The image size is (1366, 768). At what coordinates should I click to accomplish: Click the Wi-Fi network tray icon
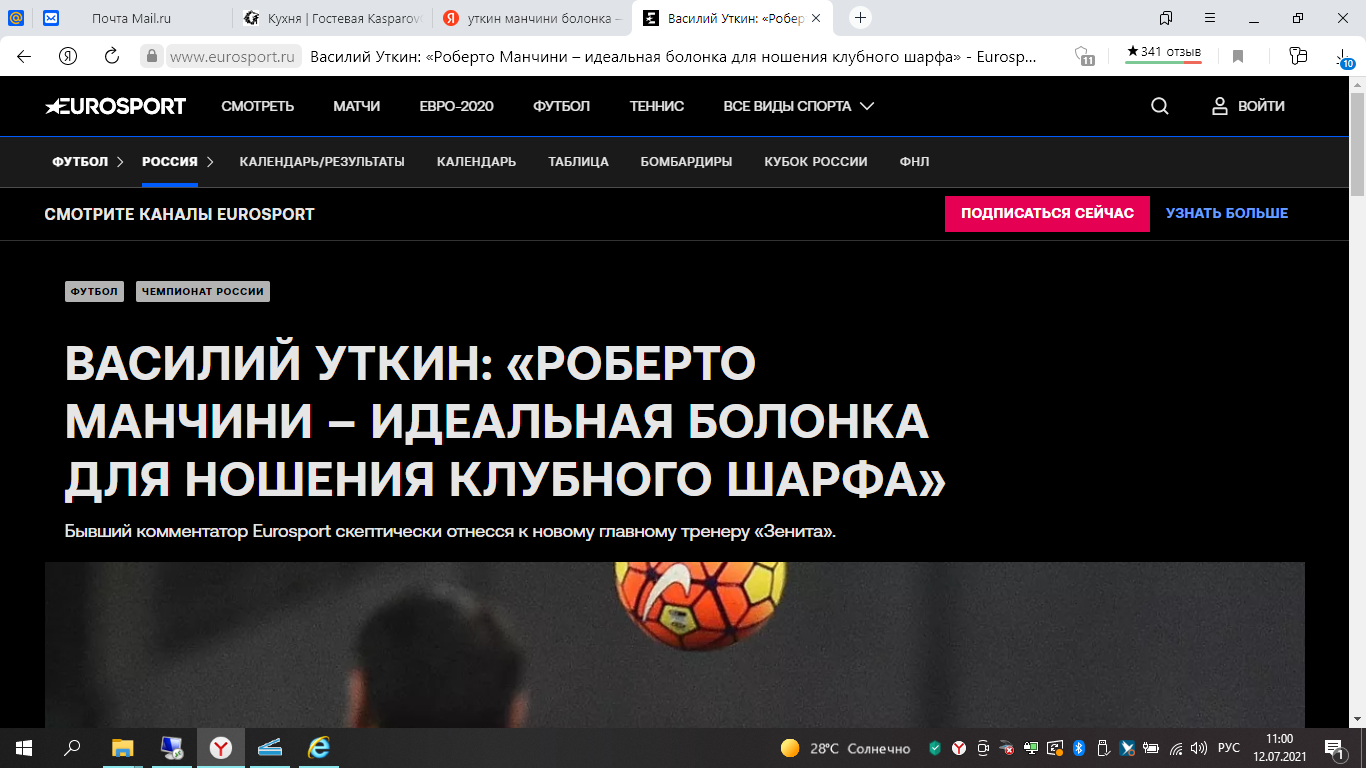1176,748
